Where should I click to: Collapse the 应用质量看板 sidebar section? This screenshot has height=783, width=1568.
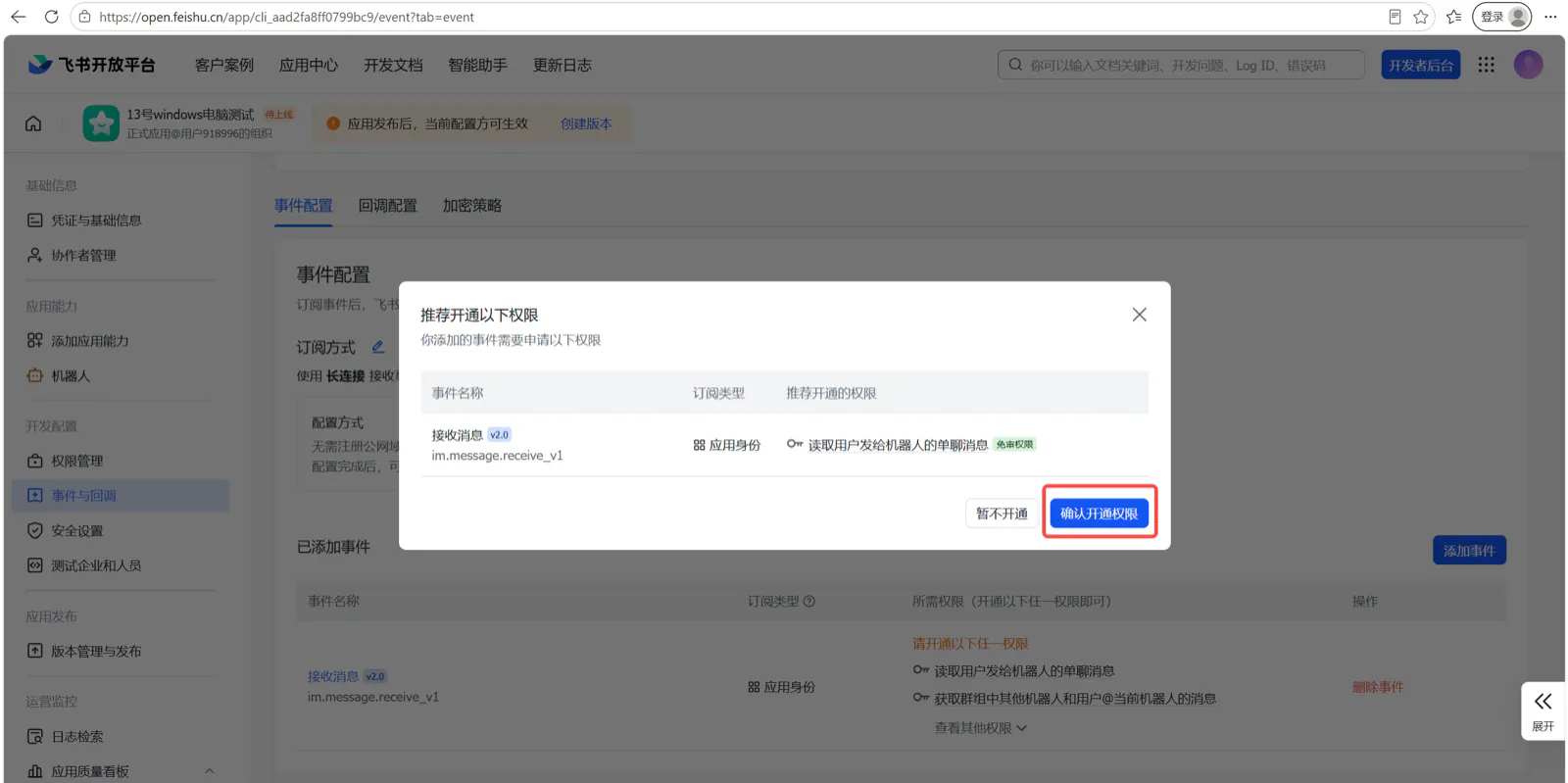point(209,772)
